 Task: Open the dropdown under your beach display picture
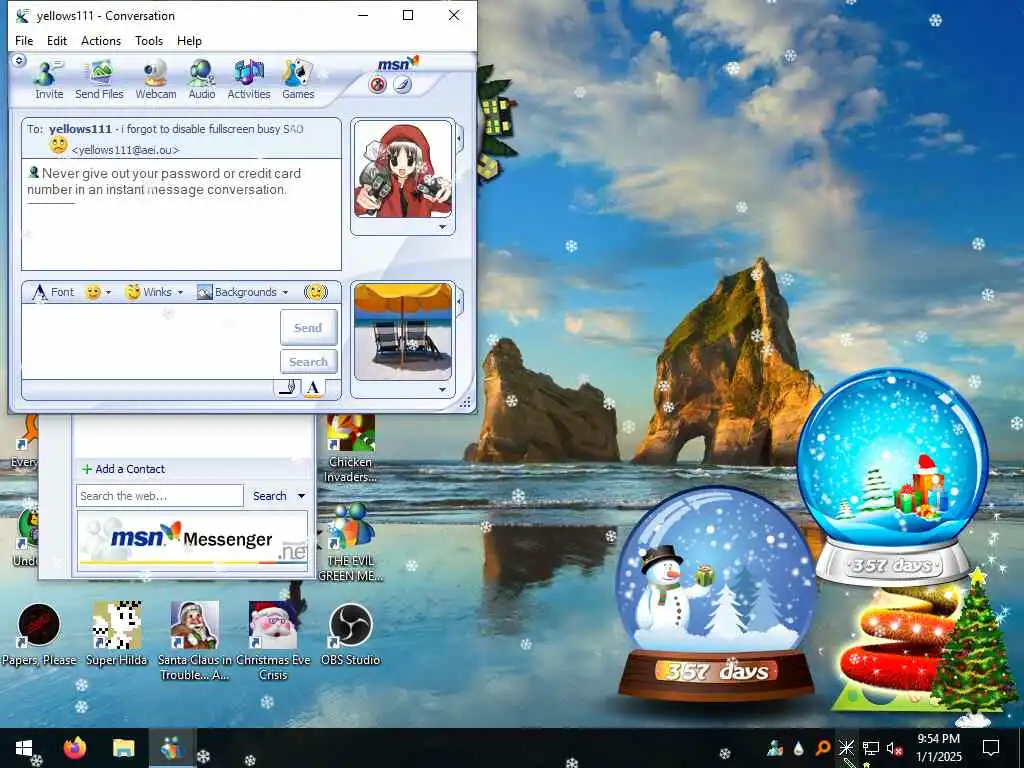442,390
